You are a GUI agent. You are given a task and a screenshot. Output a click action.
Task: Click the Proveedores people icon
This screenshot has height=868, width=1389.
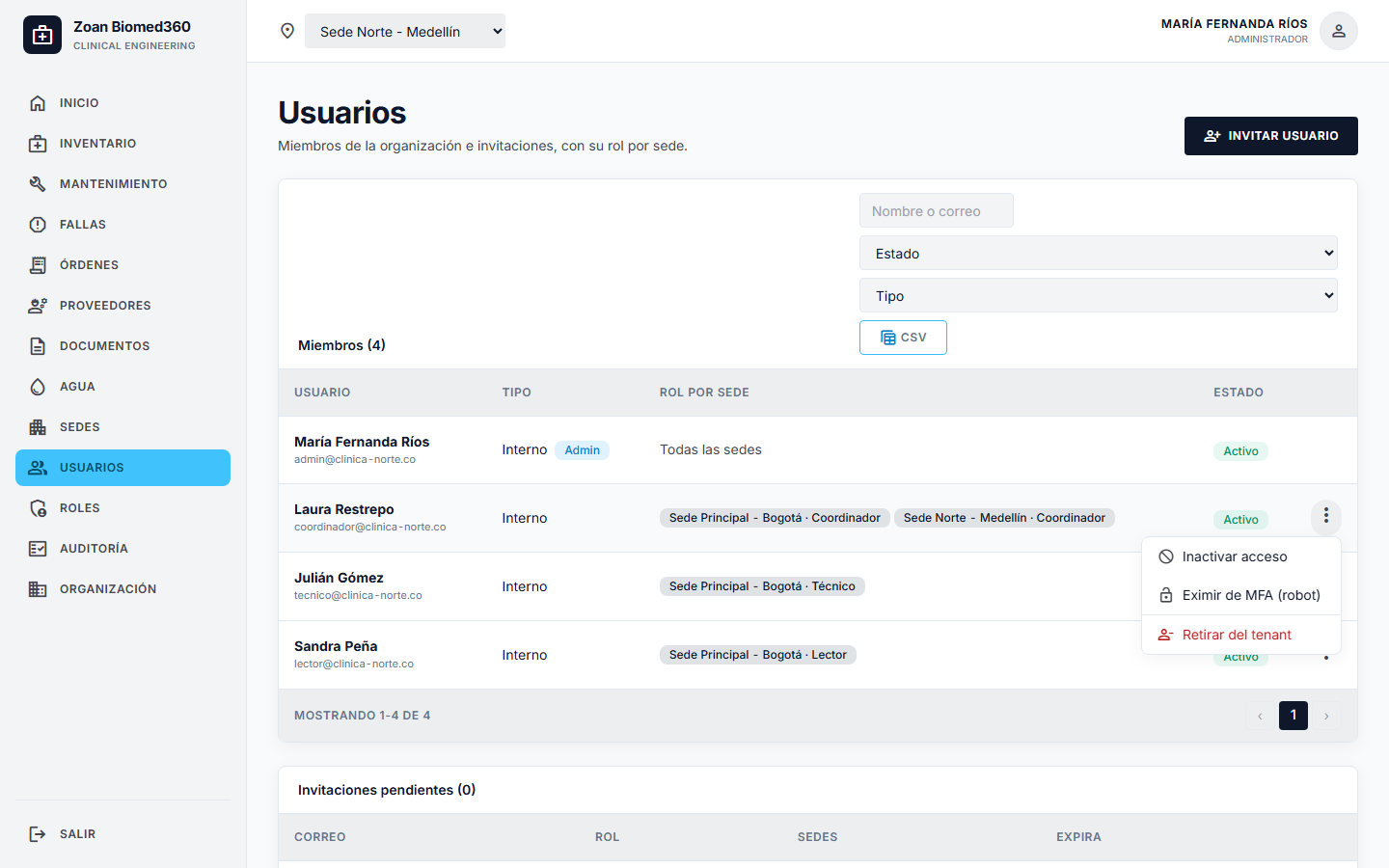click(x=38, y=306)
